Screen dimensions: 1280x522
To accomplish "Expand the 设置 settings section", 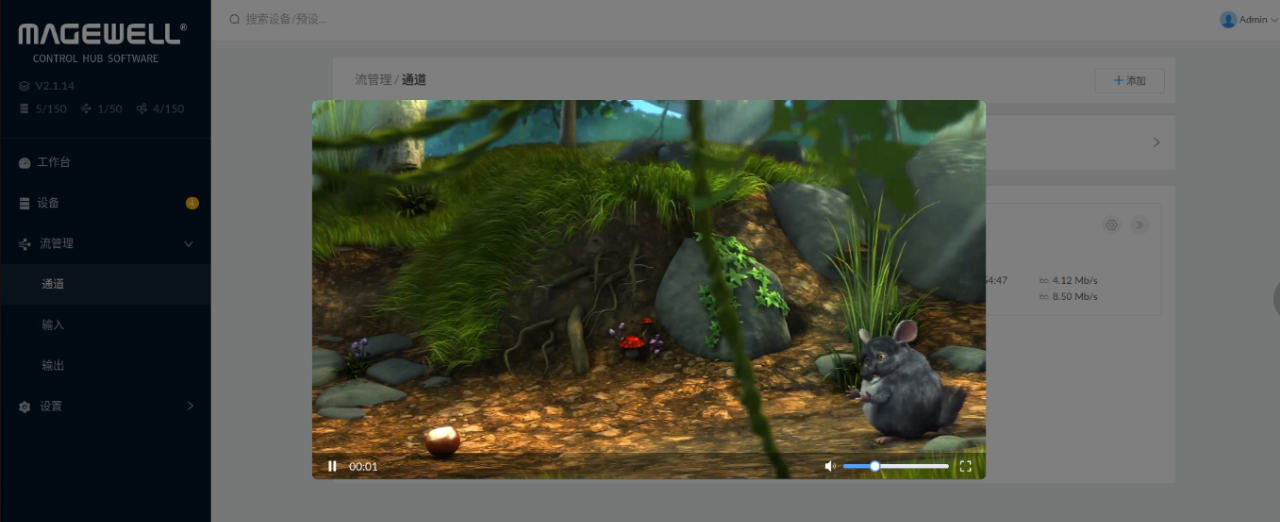I will (105, 406).
